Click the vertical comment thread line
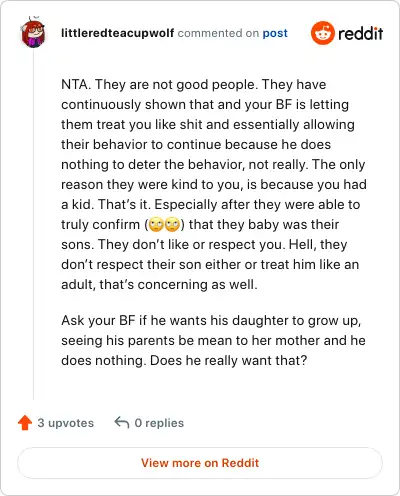This screenshot has width=400, height=496. pos(33,224)
